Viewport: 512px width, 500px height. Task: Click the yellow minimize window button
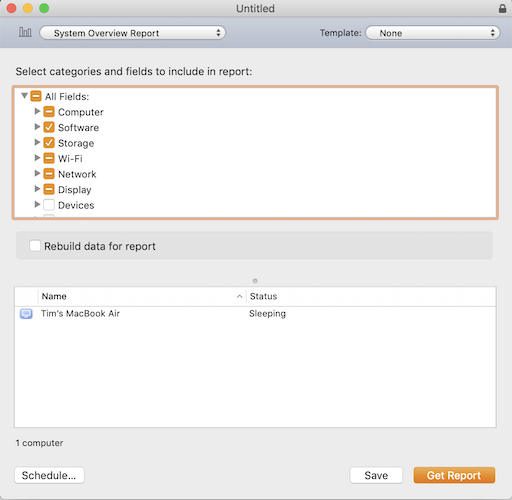tap(28, 8)
